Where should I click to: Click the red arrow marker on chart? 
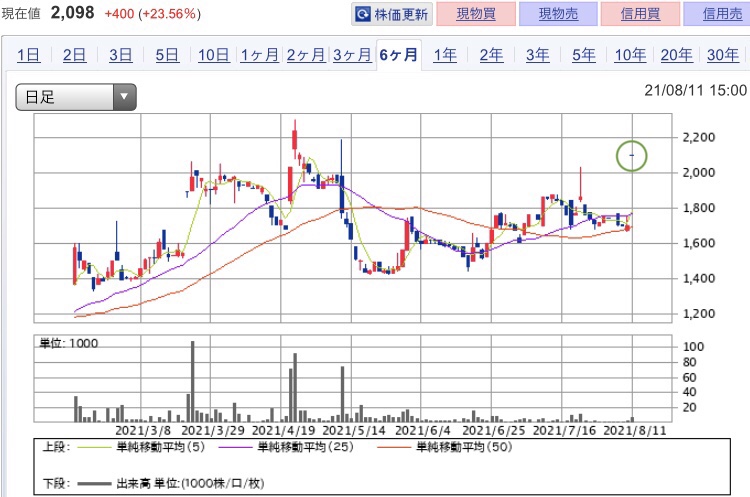581,182
